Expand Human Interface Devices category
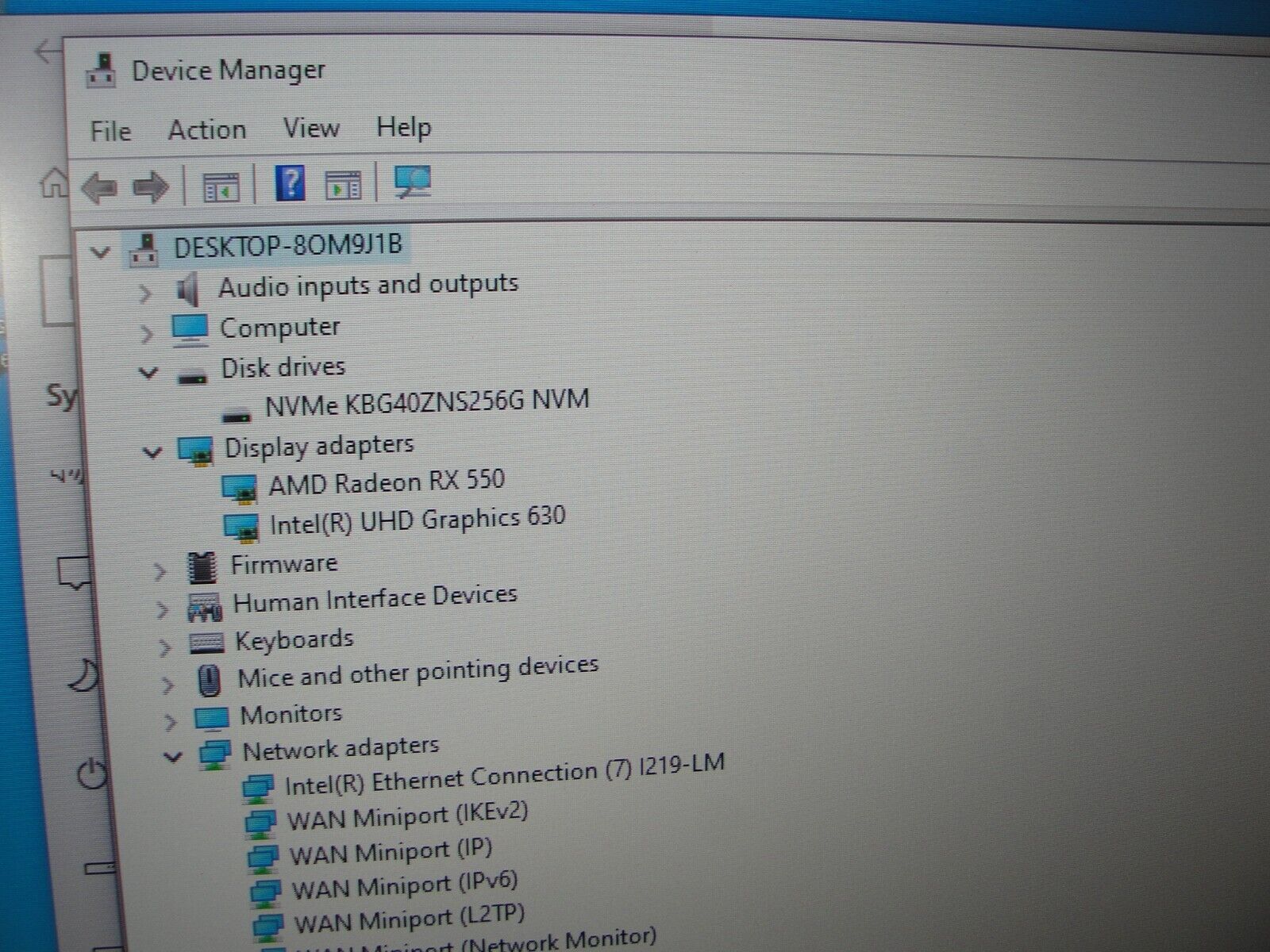The image size is (1270, 952). (162, 610)
